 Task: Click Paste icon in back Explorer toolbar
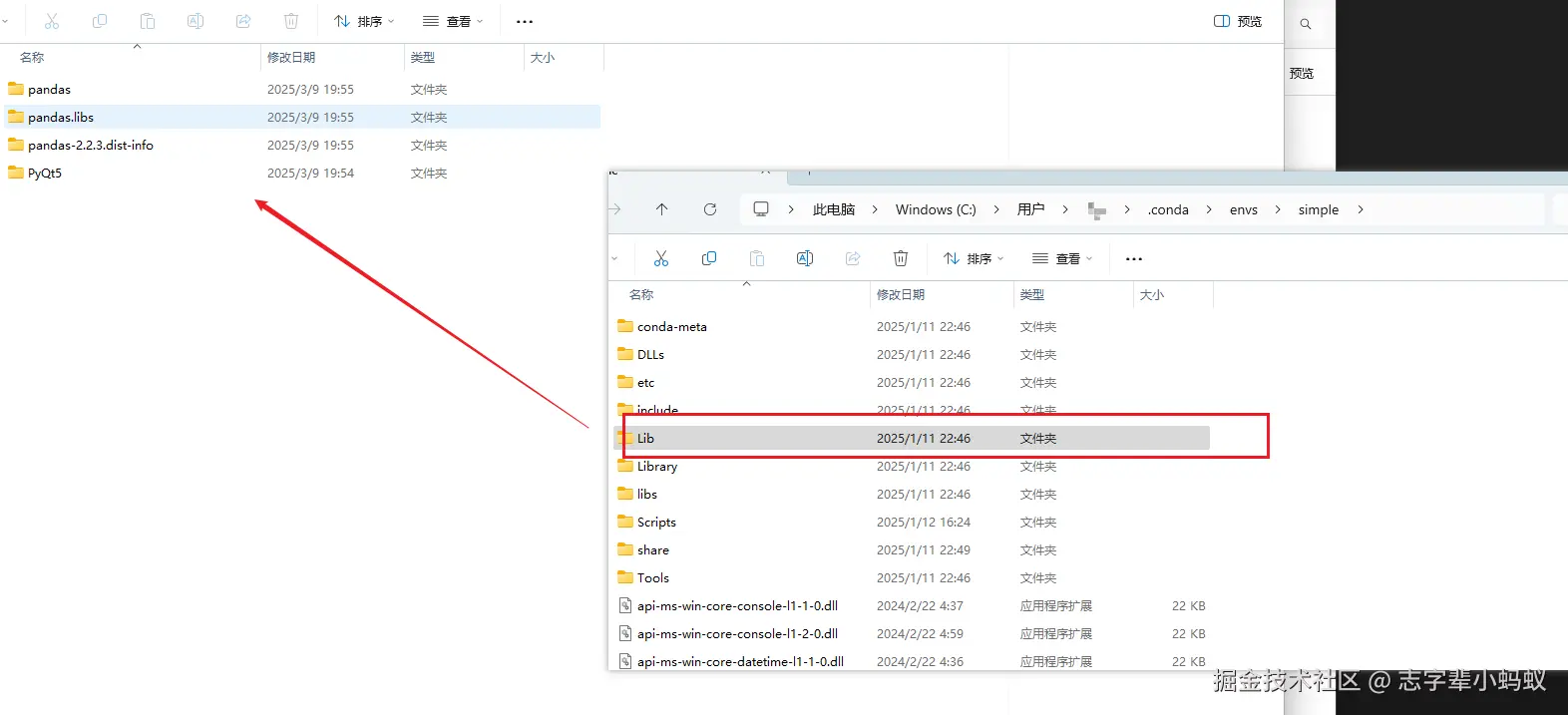coord(148,21)
